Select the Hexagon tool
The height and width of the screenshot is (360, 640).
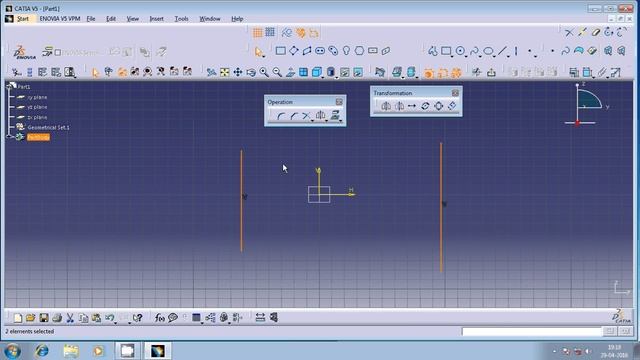[359, 51]
